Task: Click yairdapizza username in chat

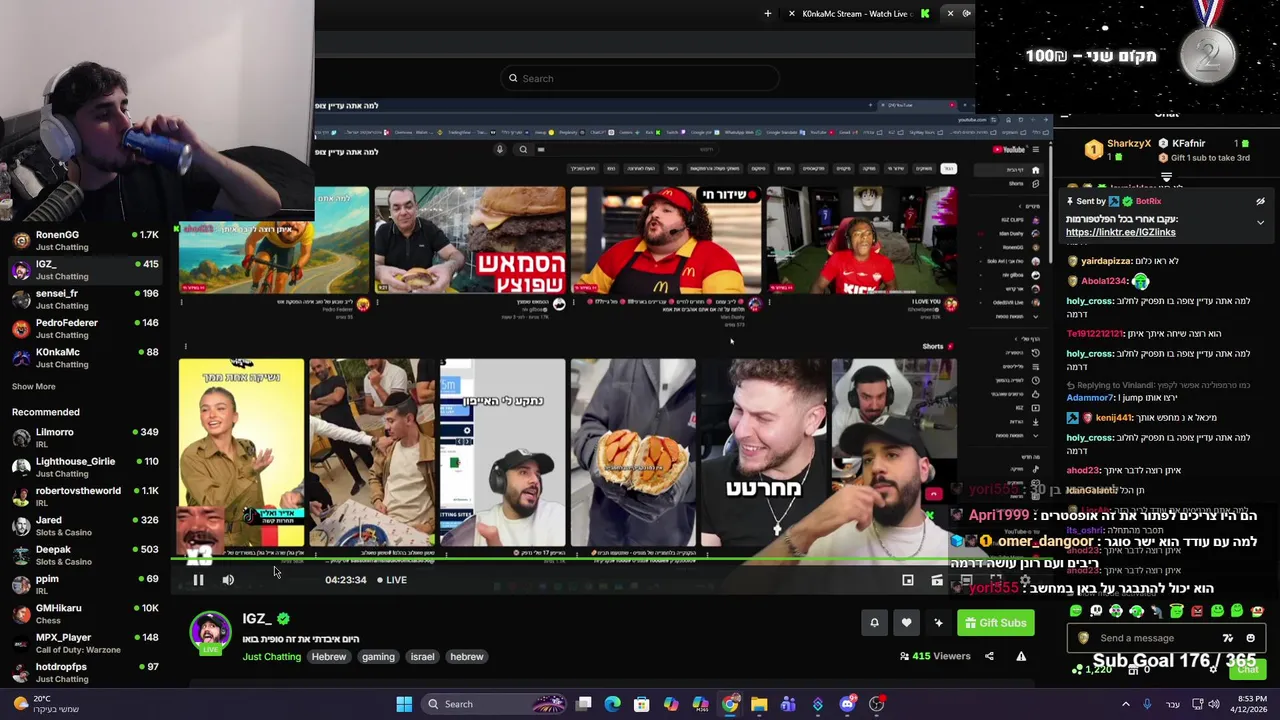Action: point(1107,261)
